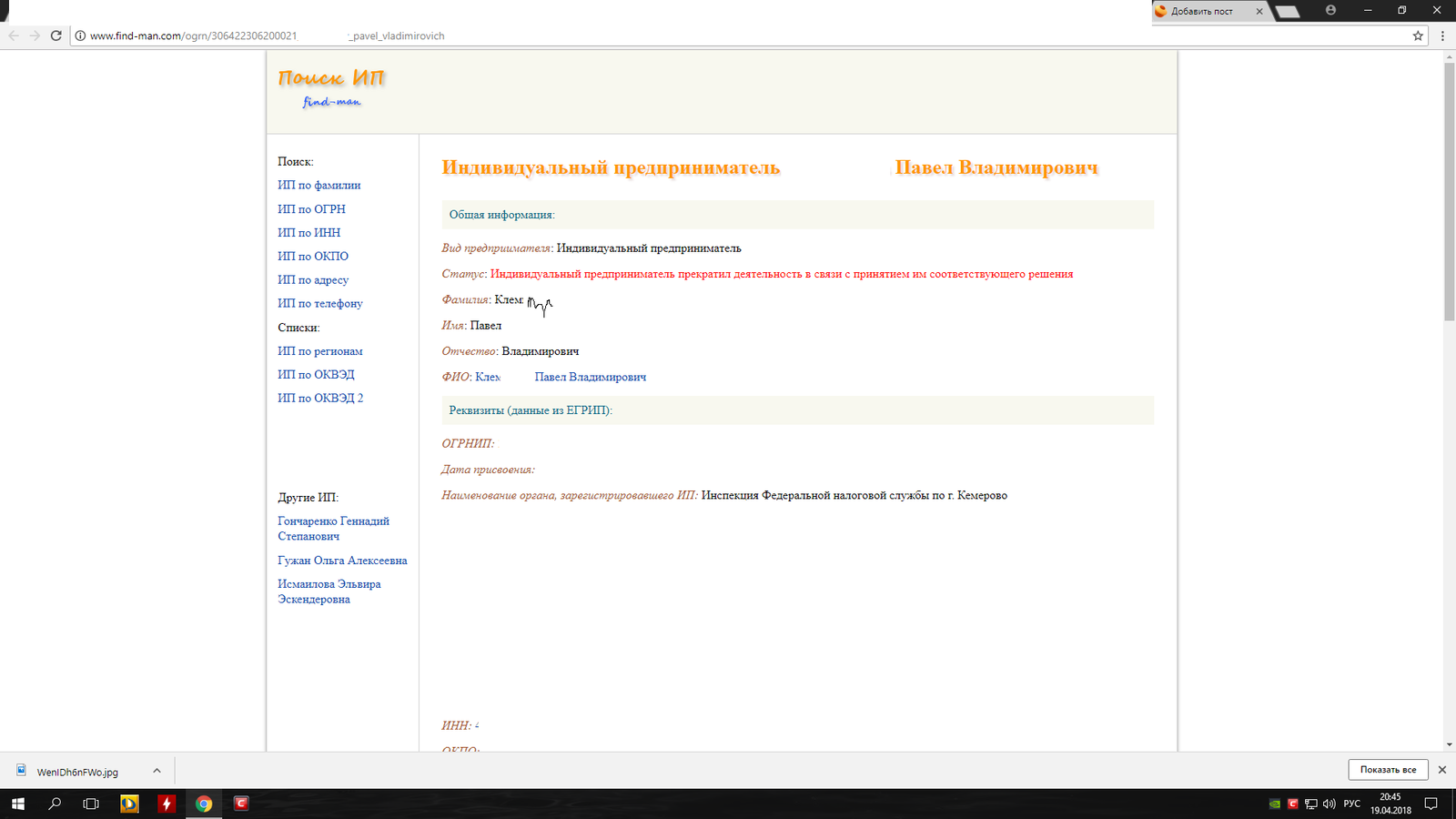1456x819 pixels.
Task: Close the 'Добавить пост' tab
Action: [x=1259, y=11]
